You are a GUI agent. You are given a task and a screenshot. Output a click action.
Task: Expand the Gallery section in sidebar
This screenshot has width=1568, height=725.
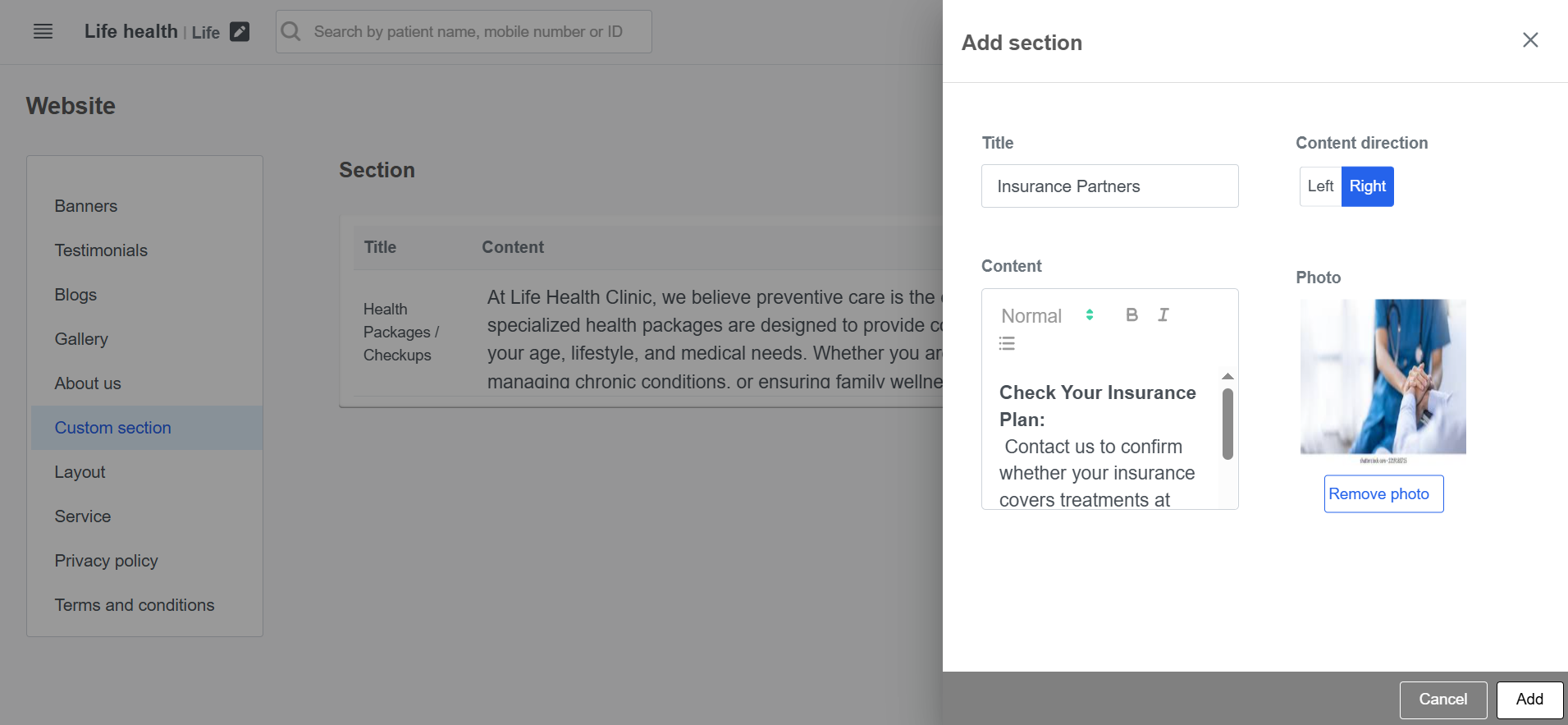[81, 338]
